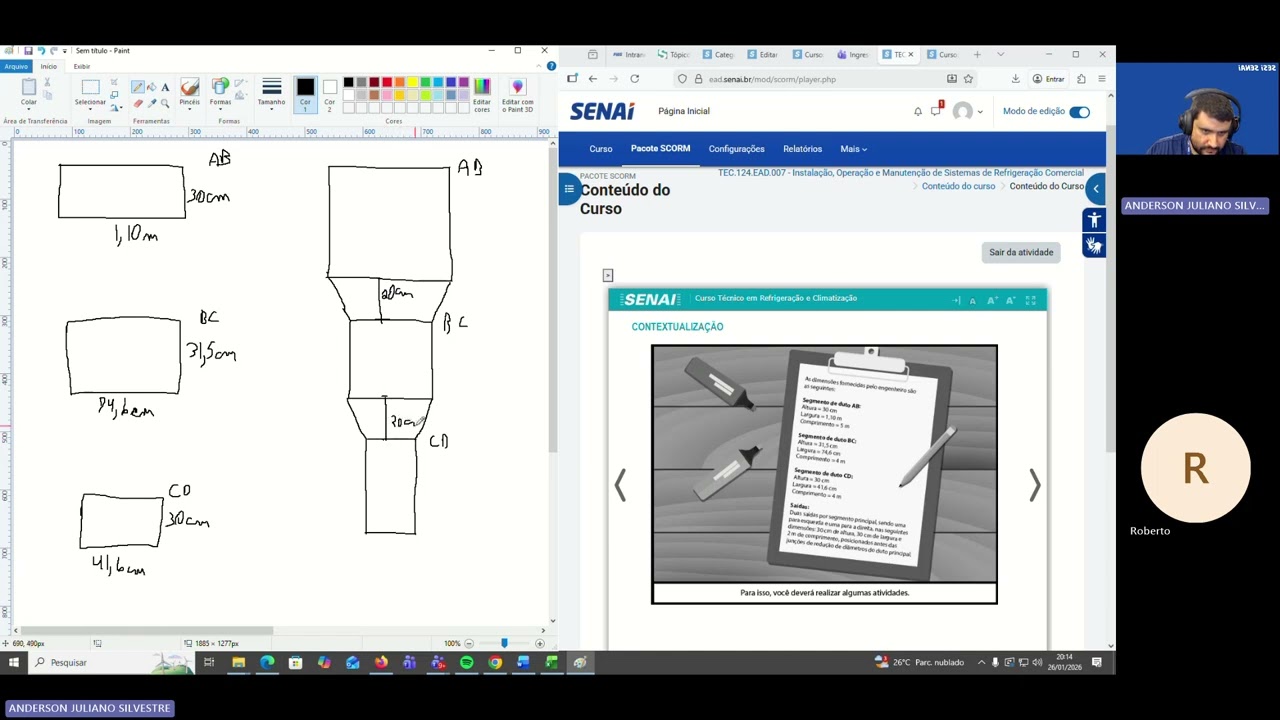Open the Configurações tab on SENAI navbar
1280x720 pixels.
coord(736,149)
